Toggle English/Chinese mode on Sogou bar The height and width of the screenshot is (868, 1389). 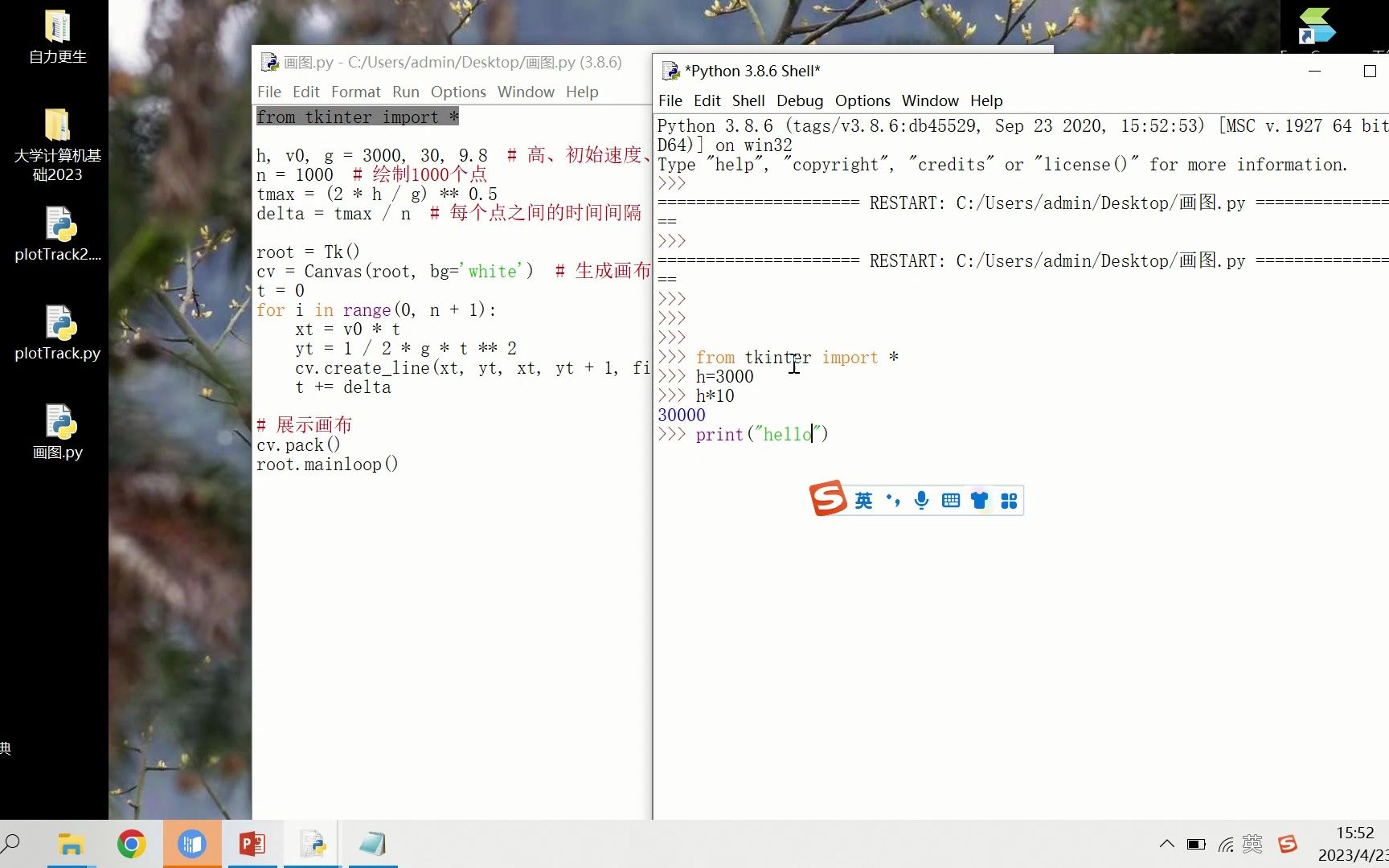(863, 501)
